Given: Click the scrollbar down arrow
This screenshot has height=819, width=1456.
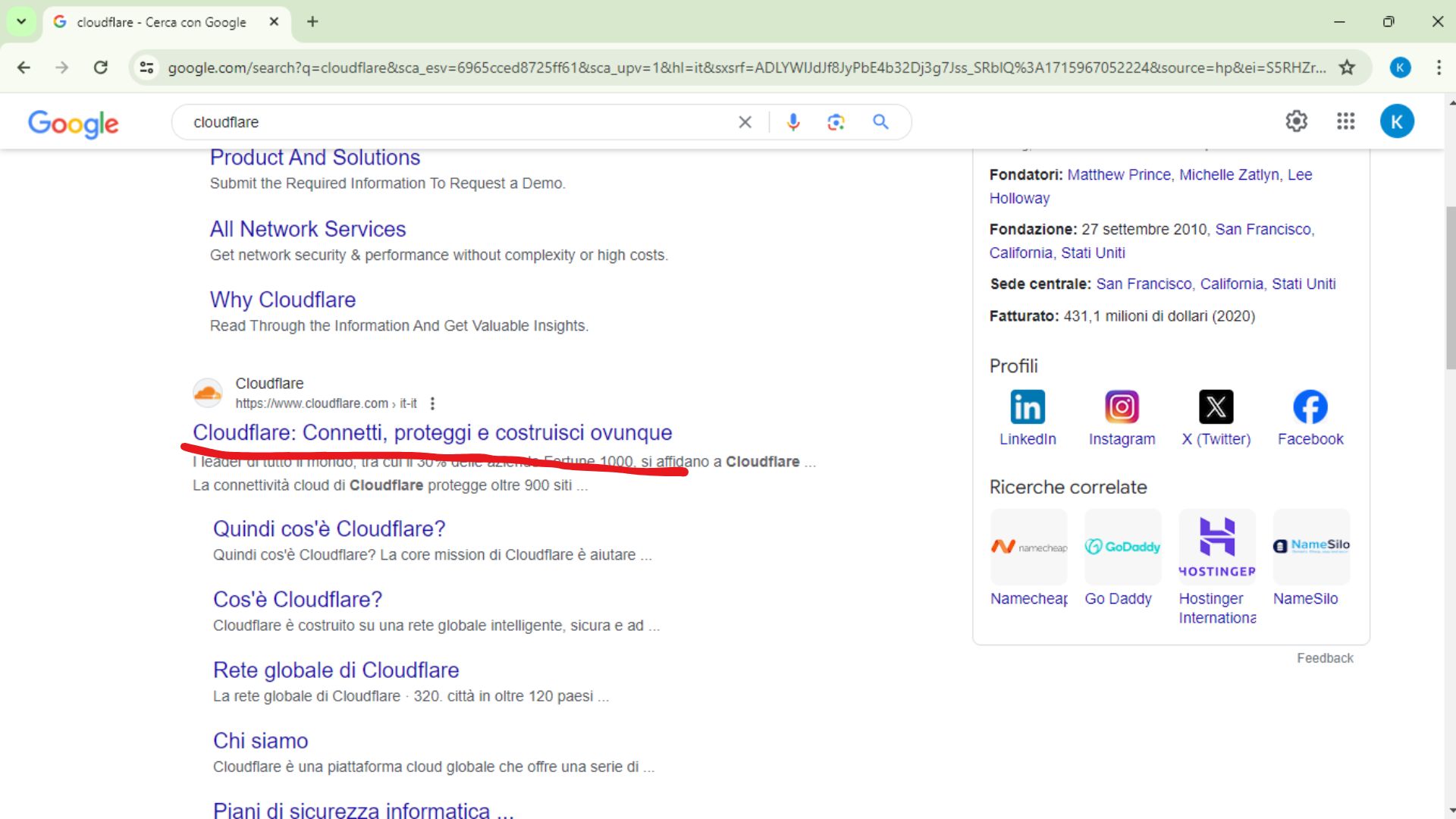Looking at the screenshot, I should 1451,810.
